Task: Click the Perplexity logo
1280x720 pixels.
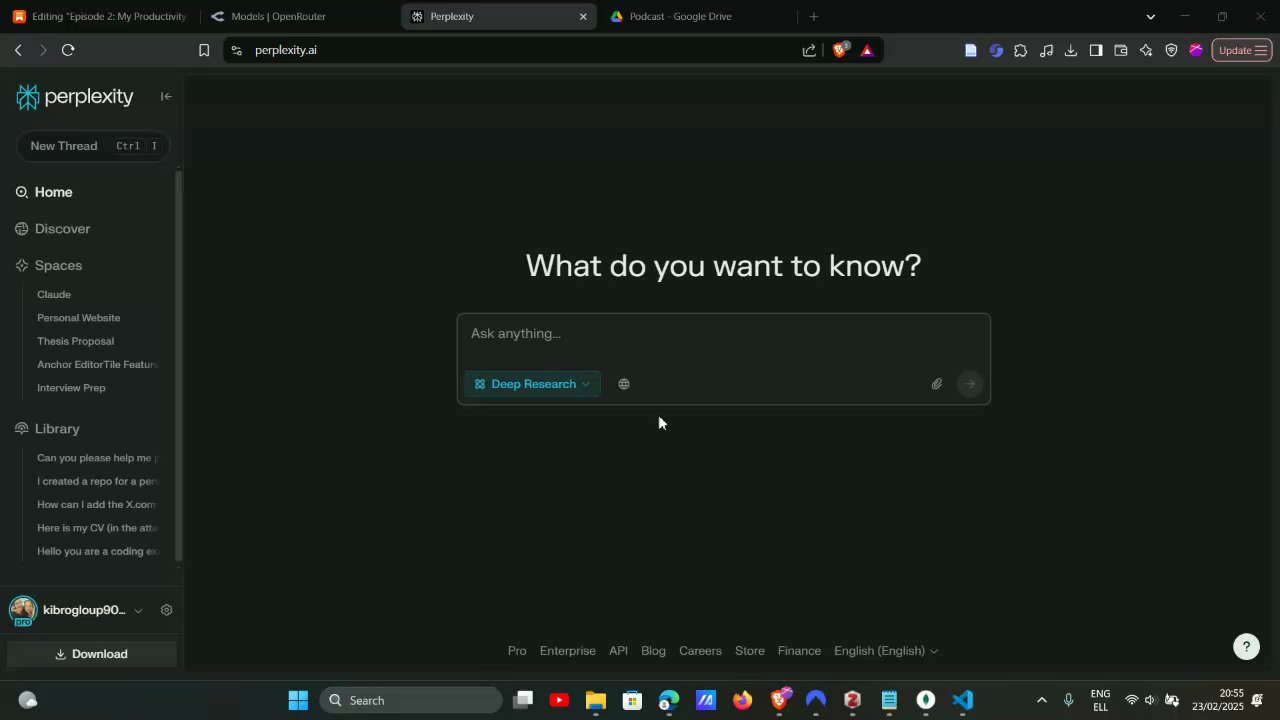Action: [x=75, y=96]
